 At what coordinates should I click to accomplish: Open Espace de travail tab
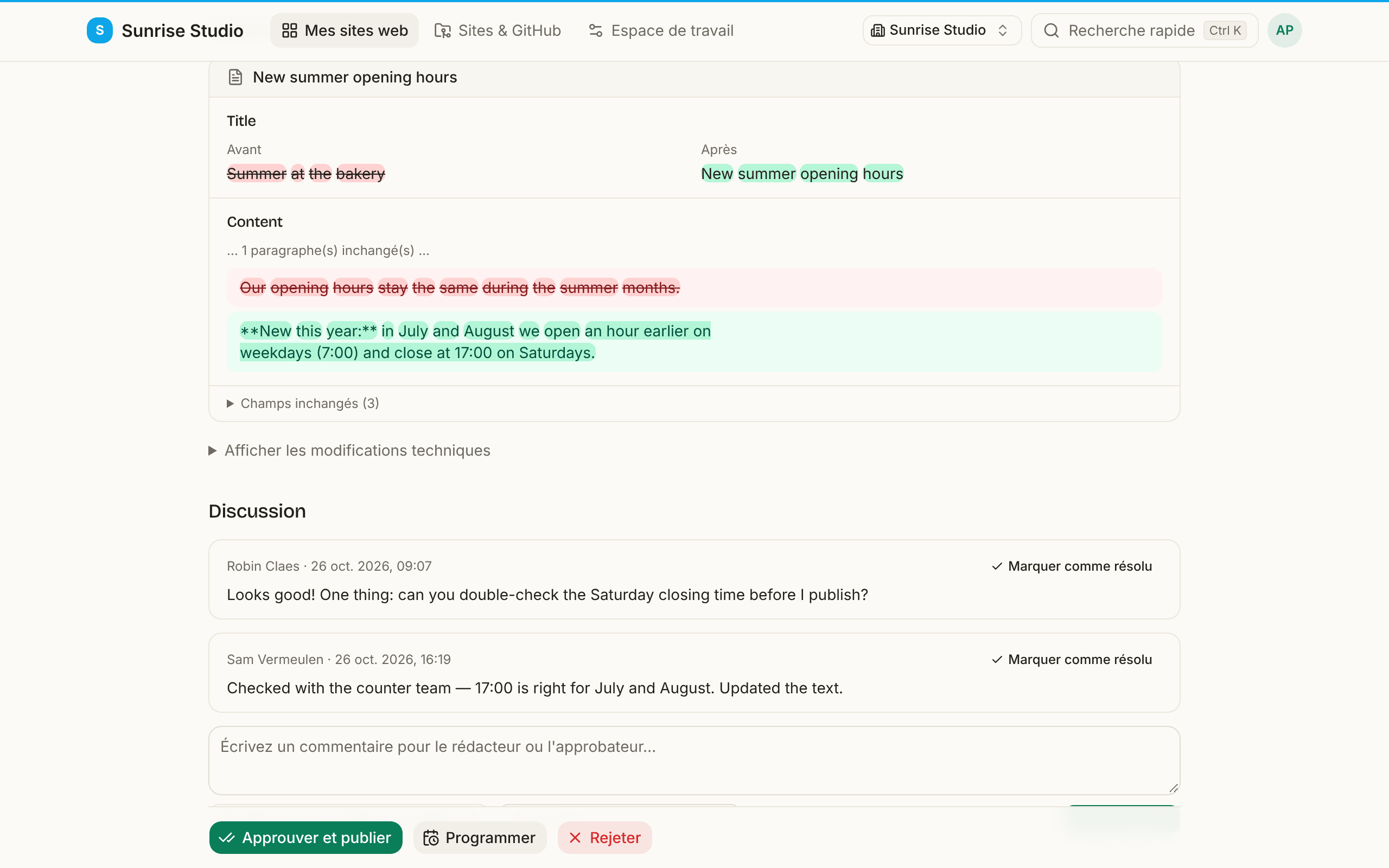(x=661, y=30)
